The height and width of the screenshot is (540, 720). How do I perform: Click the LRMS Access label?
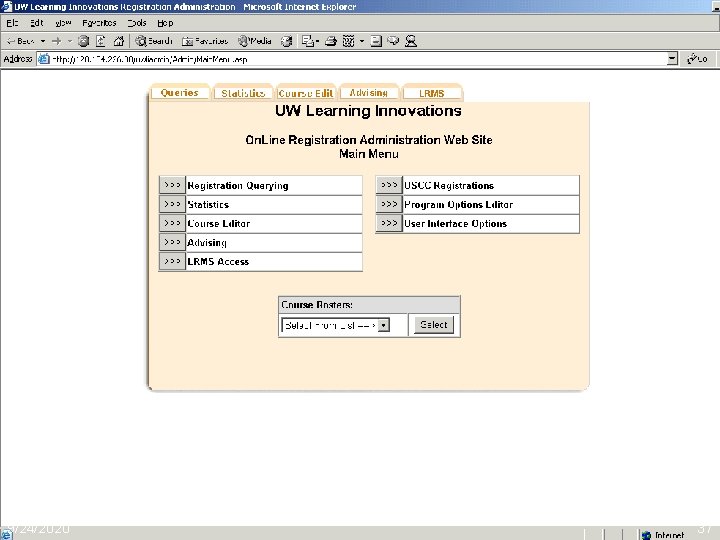pos(218,262)
